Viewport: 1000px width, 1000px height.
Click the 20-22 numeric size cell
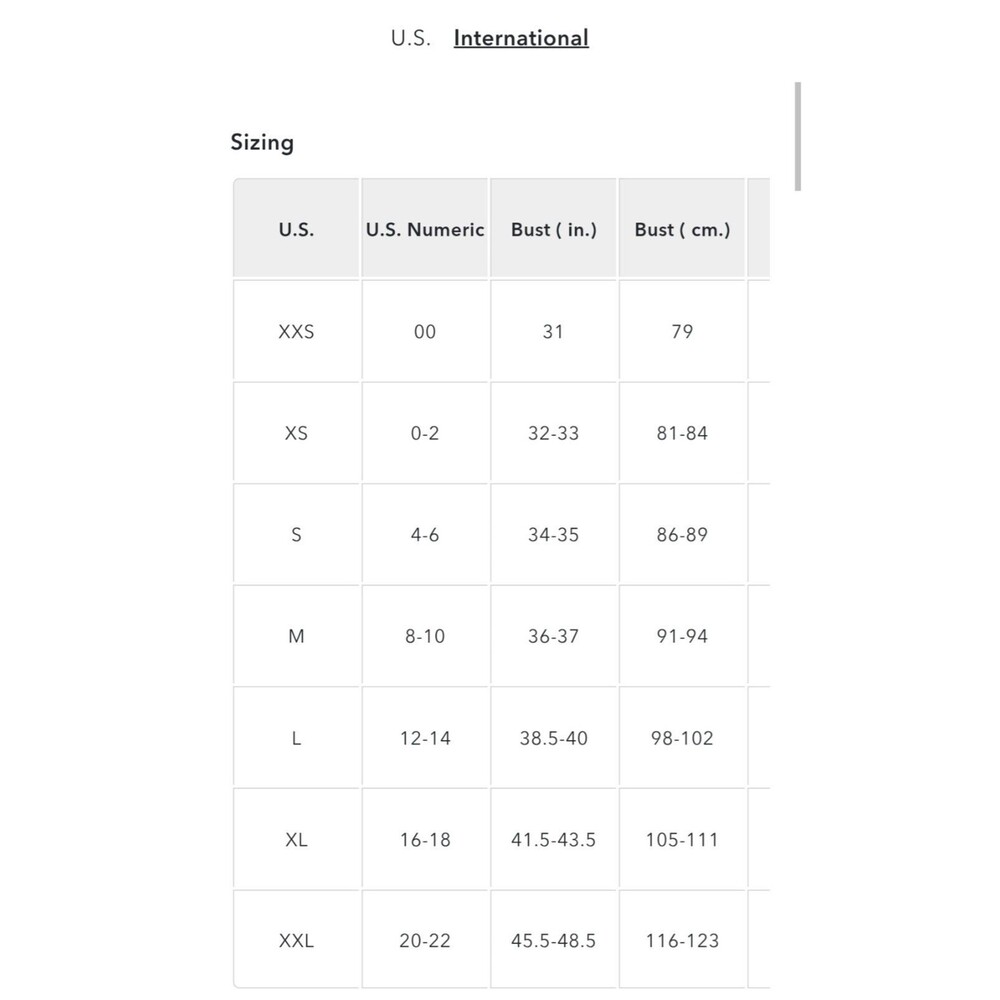coord(425,940)
